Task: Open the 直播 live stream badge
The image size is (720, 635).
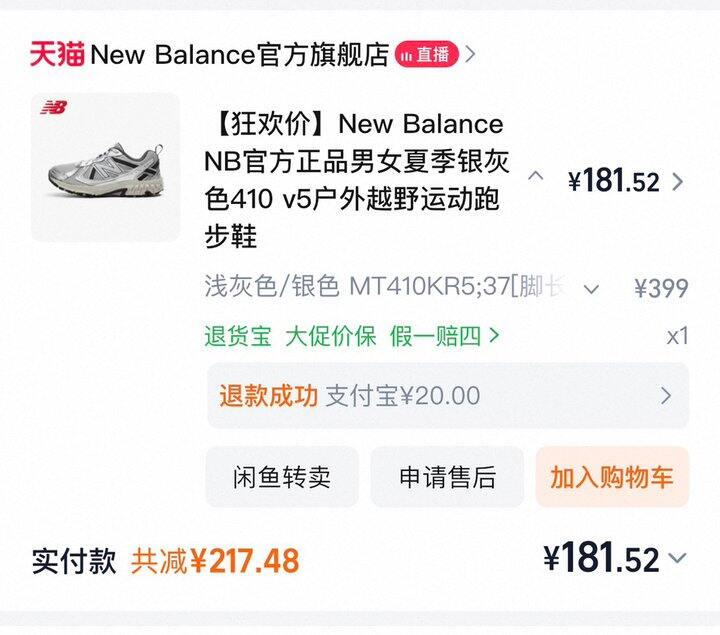Action: pos(427,54)
